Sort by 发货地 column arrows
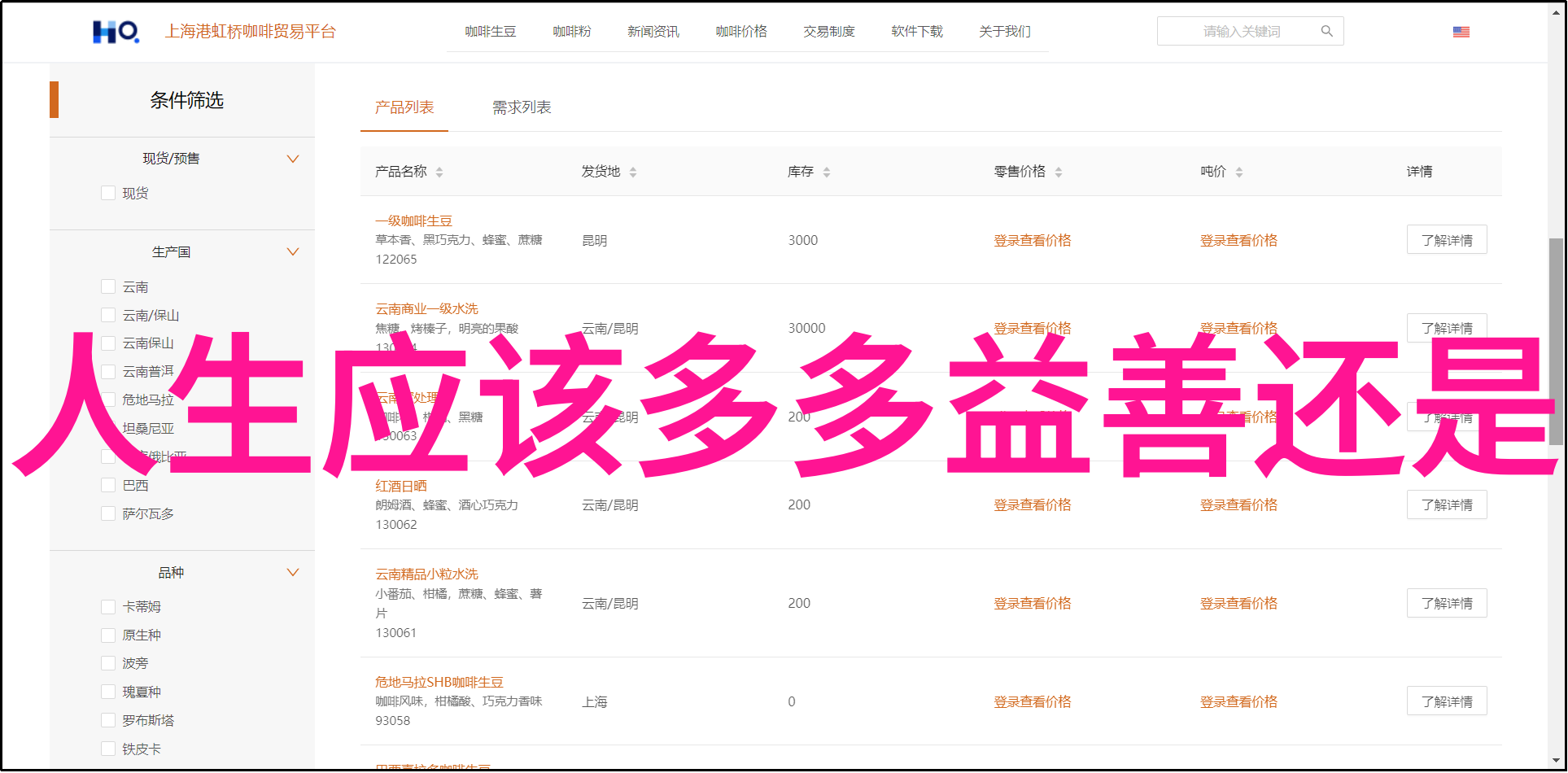 [633, 172]
